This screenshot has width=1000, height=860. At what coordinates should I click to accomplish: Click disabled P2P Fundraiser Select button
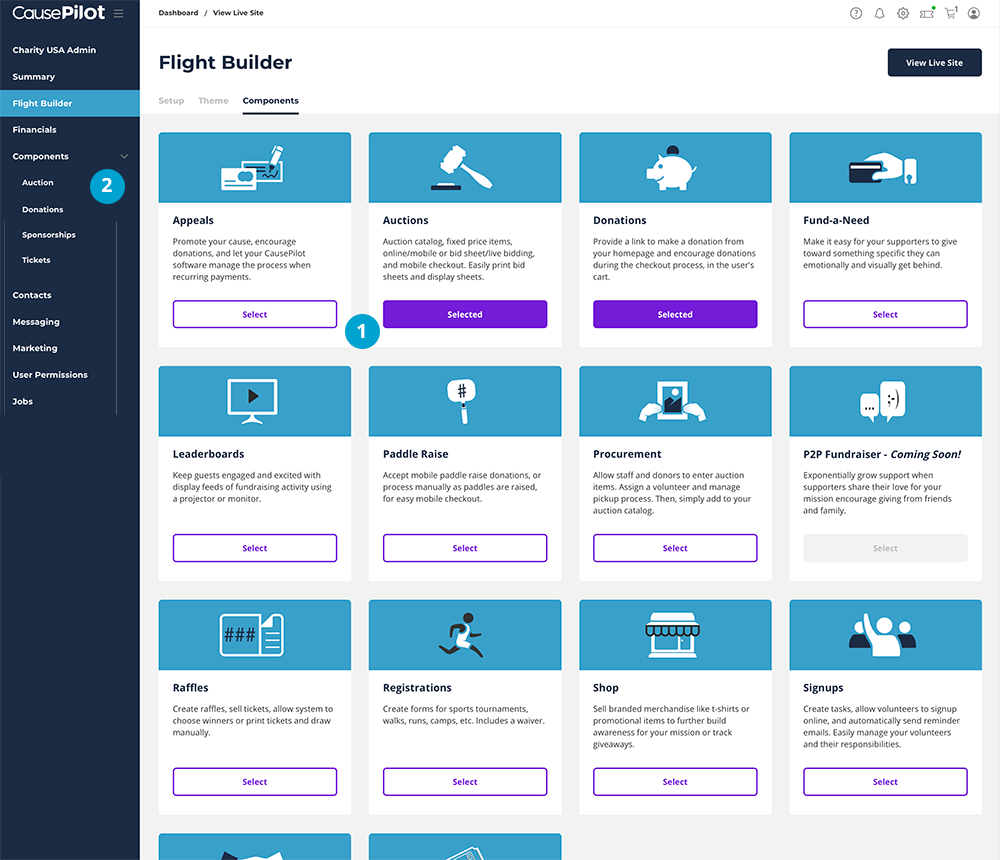(885, 548)
